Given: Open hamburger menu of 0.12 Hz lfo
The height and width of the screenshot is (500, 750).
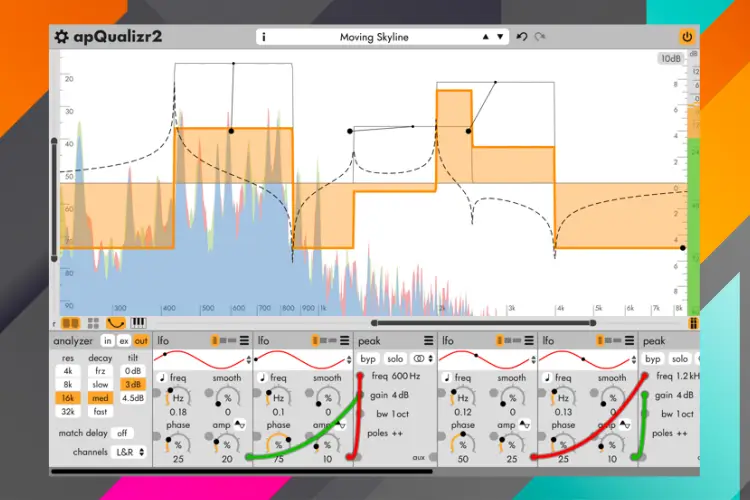Looking at the screenshot, I should pyautogui.click(x=529, y=341).
